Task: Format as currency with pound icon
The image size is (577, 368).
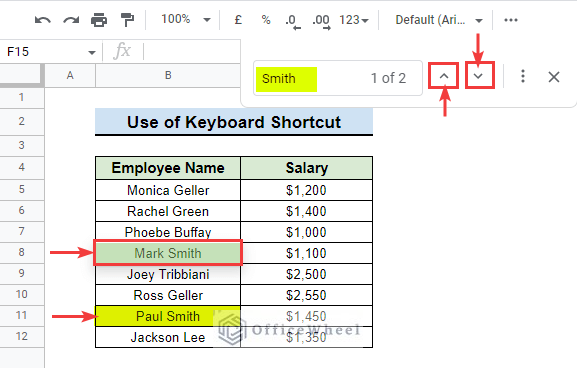Action: click(x=238, y=20)
